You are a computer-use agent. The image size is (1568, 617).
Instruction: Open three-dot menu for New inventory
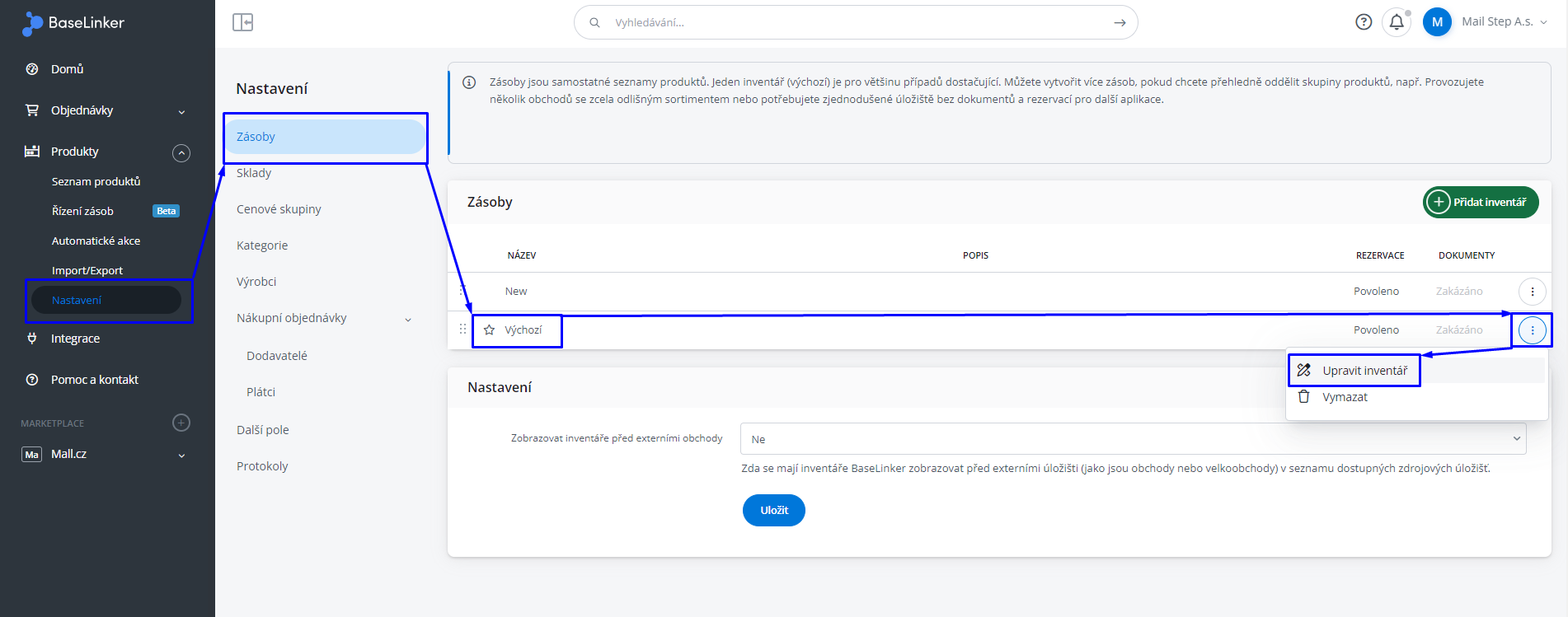click(1532, 292)
